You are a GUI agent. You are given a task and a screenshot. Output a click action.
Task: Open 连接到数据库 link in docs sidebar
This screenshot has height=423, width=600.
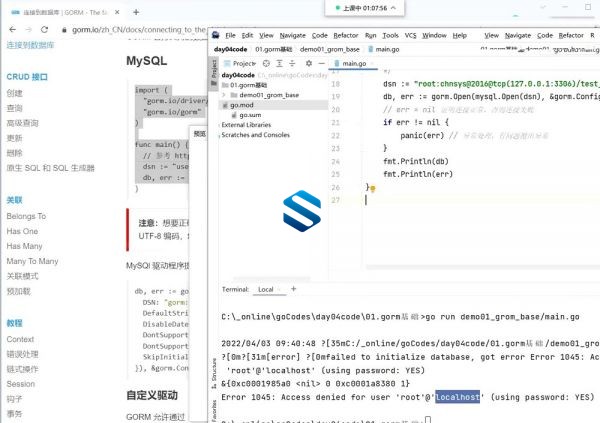[x=30, y=45]
